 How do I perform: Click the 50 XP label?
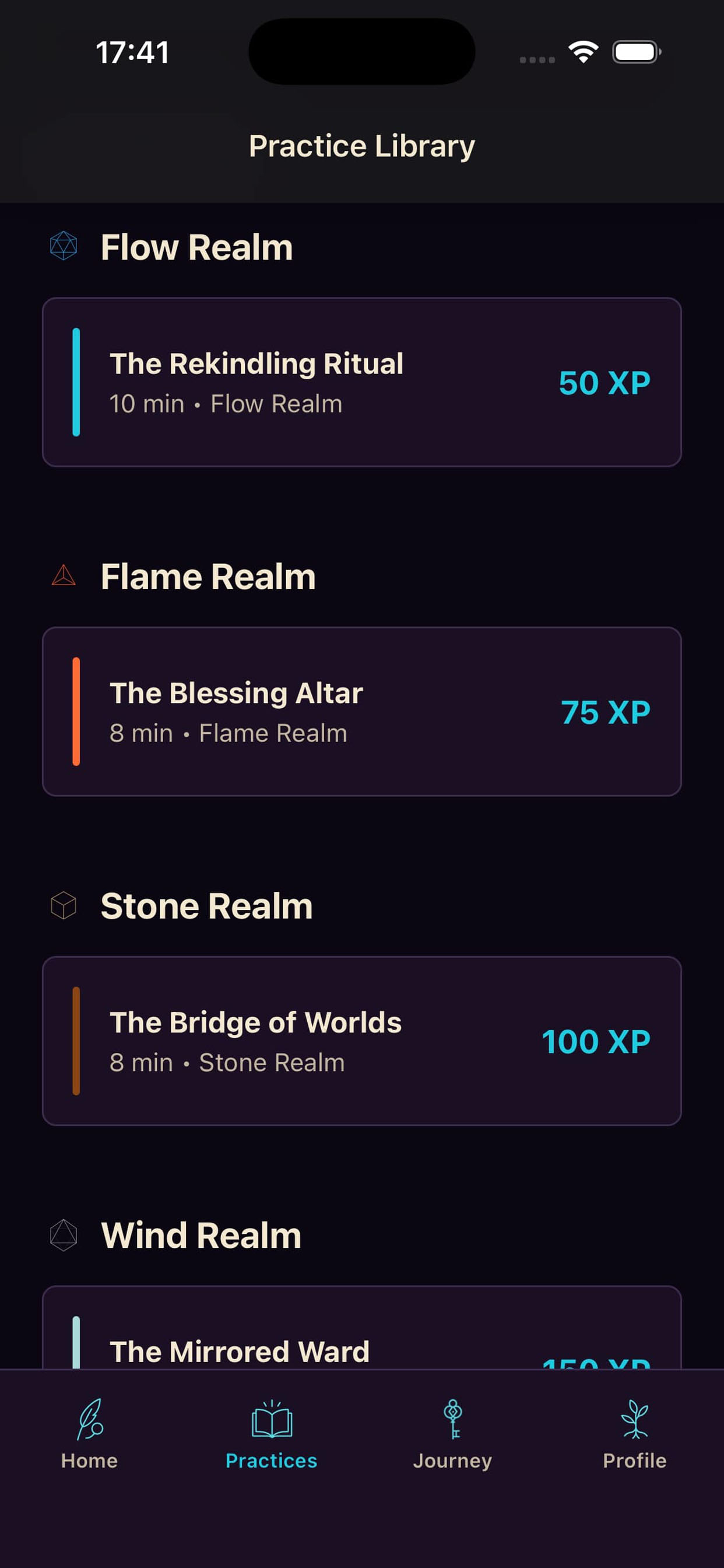click(x=604, y=383)
